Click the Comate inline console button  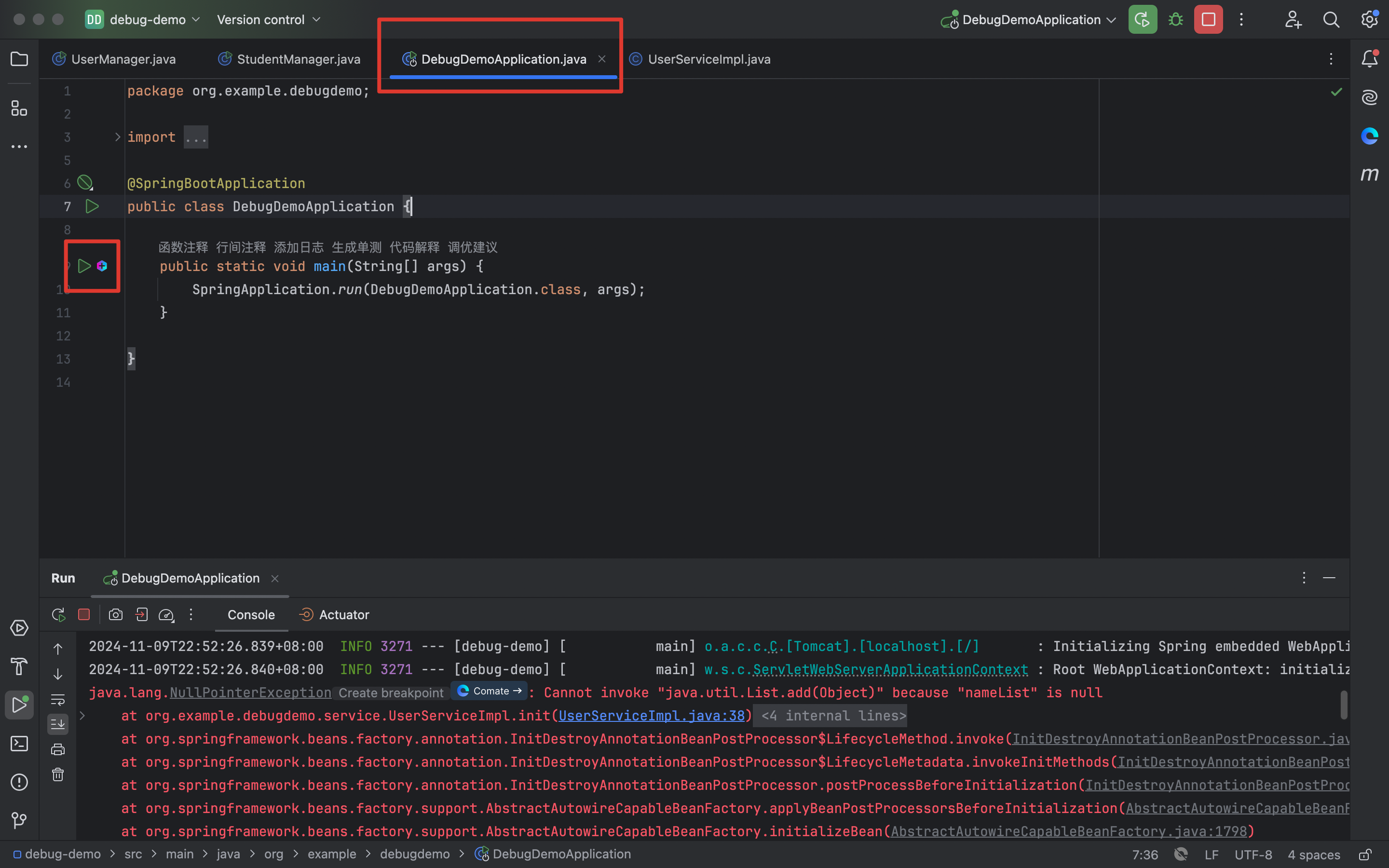tap(489, 691)
